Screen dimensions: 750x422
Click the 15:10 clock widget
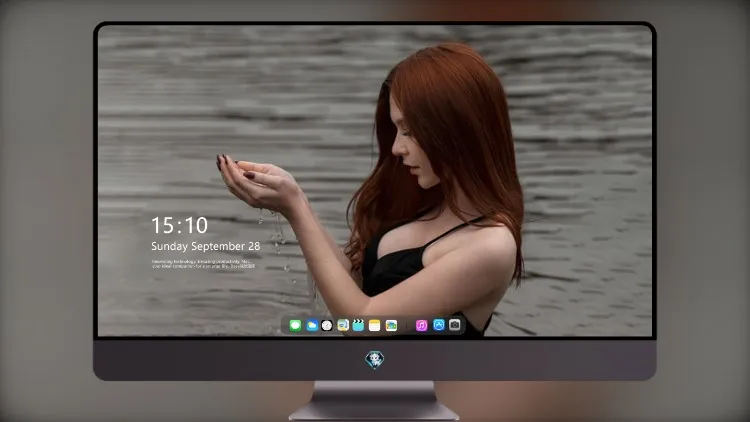pos(179,225)
